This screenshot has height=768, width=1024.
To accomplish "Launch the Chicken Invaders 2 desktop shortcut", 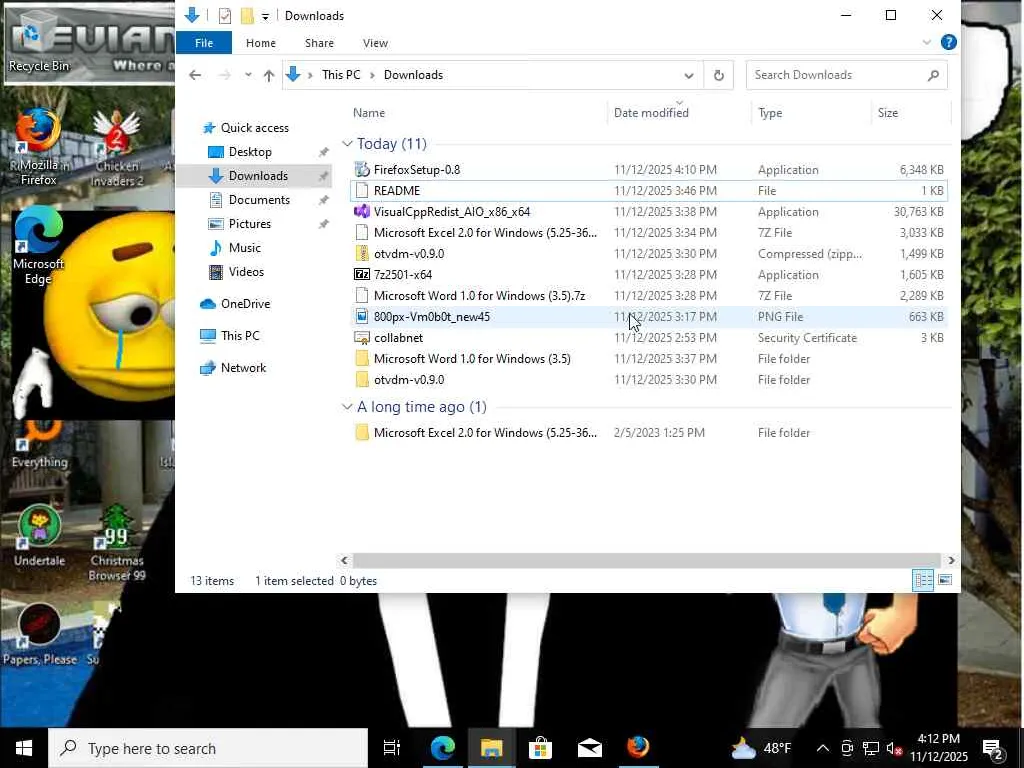I will click(x=116, y=148).
